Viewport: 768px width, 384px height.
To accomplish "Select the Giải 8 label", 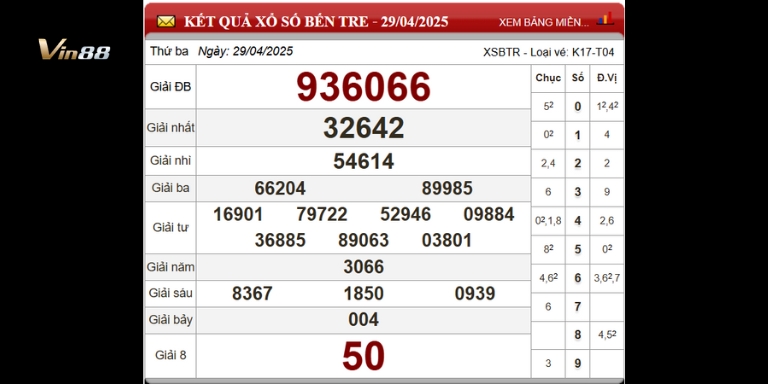I will 170,355.
